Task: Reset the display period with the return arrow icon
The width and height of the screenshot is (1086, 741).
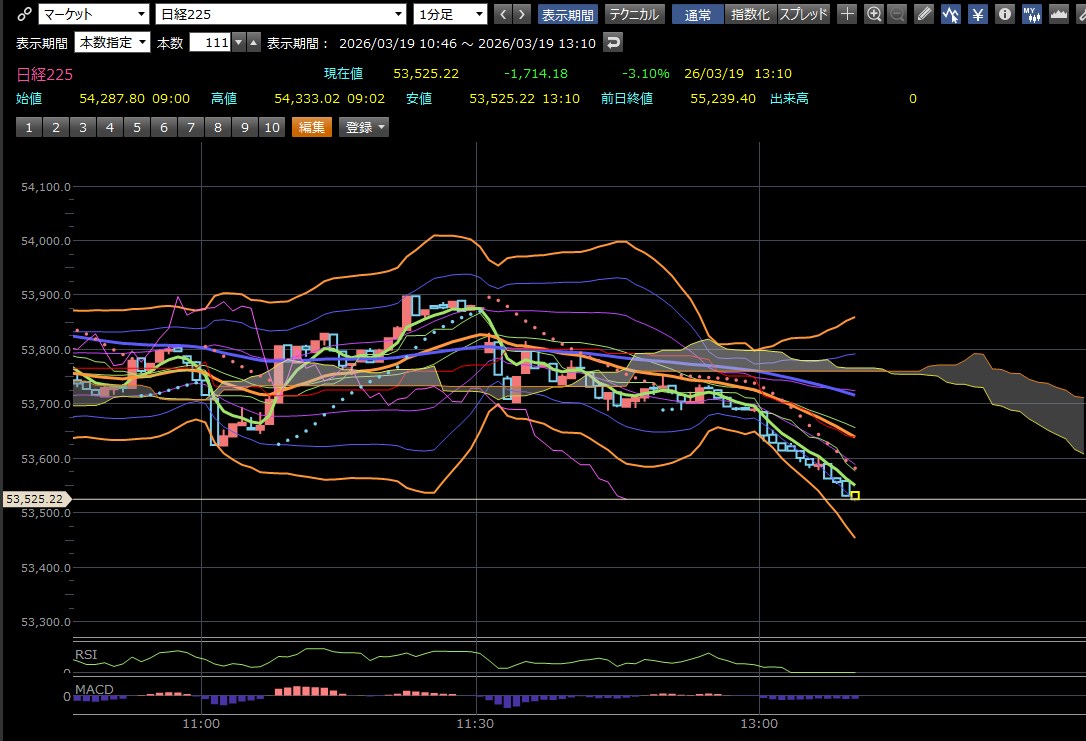Action: [614, 42]
